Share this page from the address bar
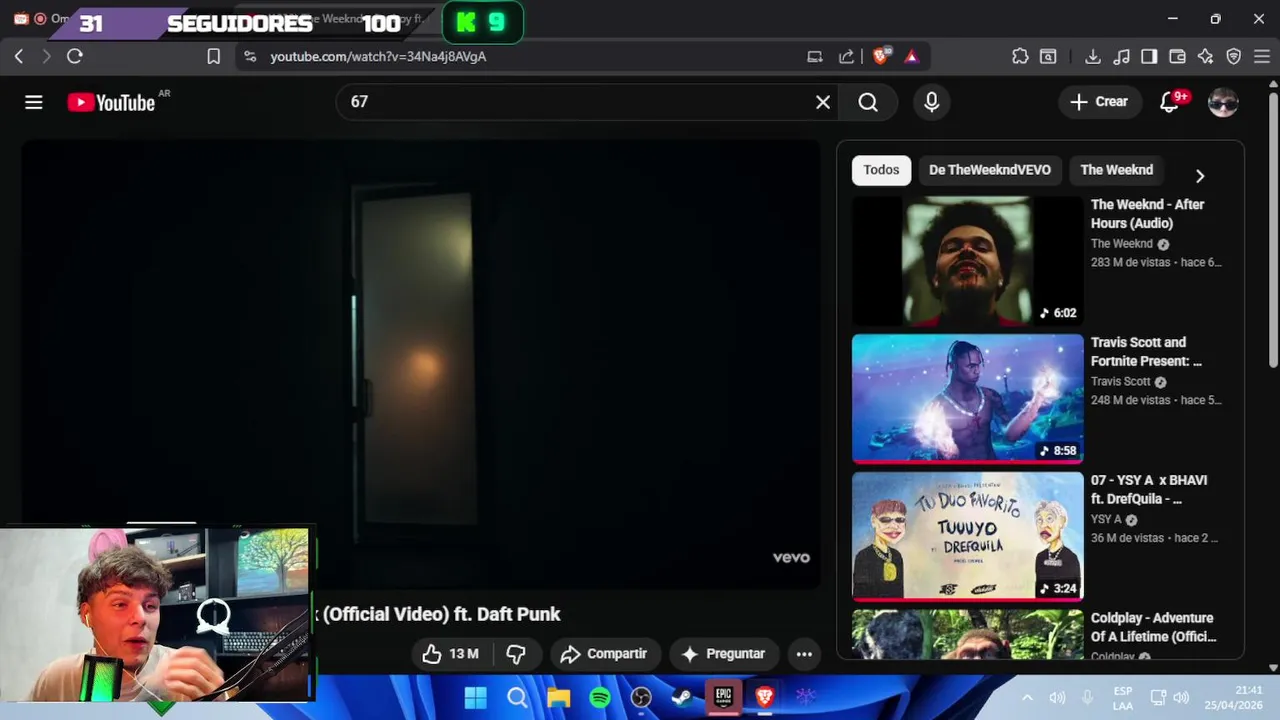Viewport: 1280px width, 720px height. click(x=846, y=57)
